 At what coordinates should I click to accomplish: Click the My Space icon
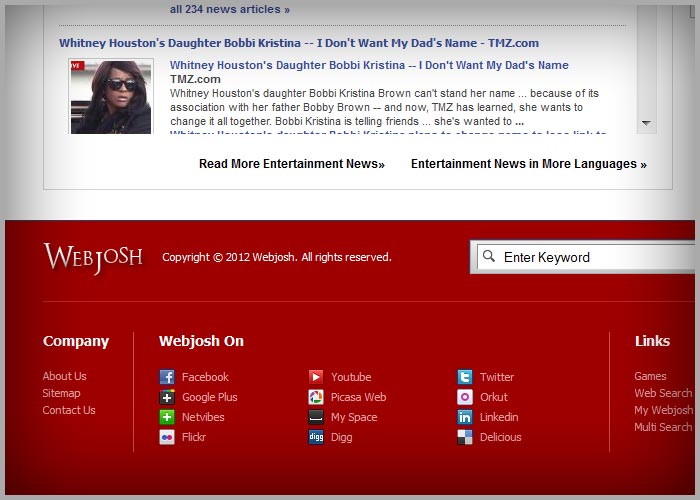click(x=316, y=417)
